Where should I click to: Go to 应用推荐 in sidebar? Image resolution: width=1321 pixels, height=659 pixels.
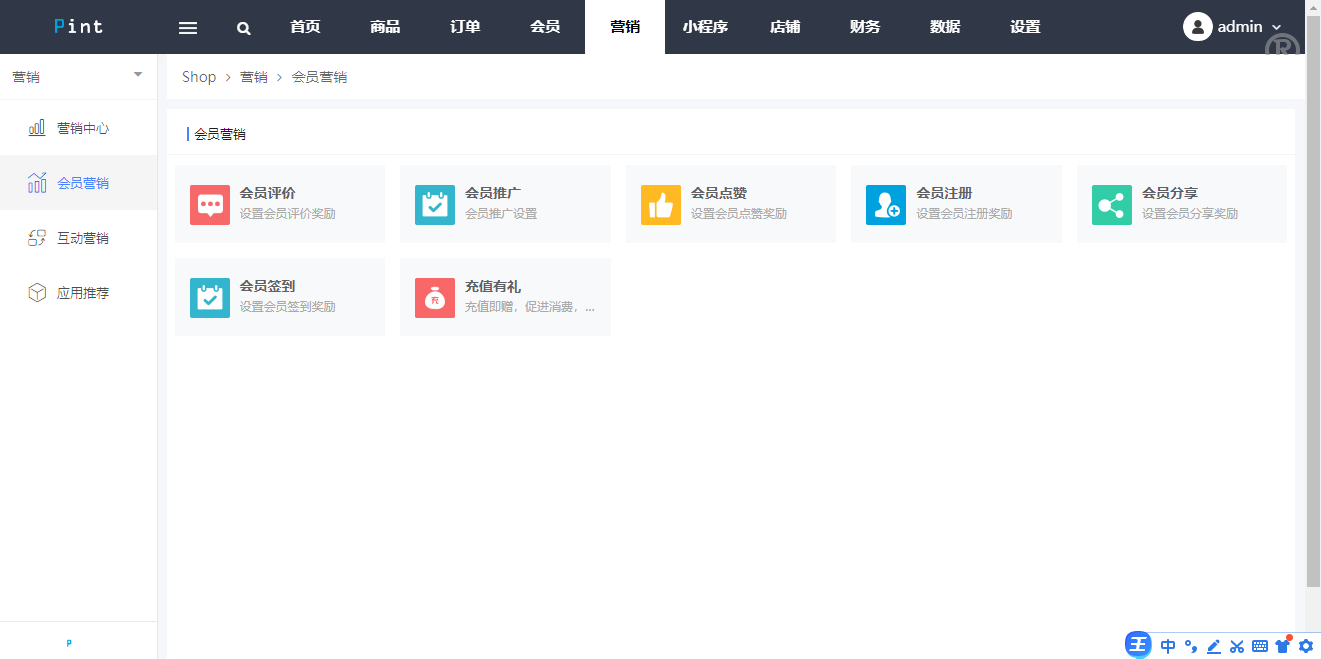[x=82, y=293]
